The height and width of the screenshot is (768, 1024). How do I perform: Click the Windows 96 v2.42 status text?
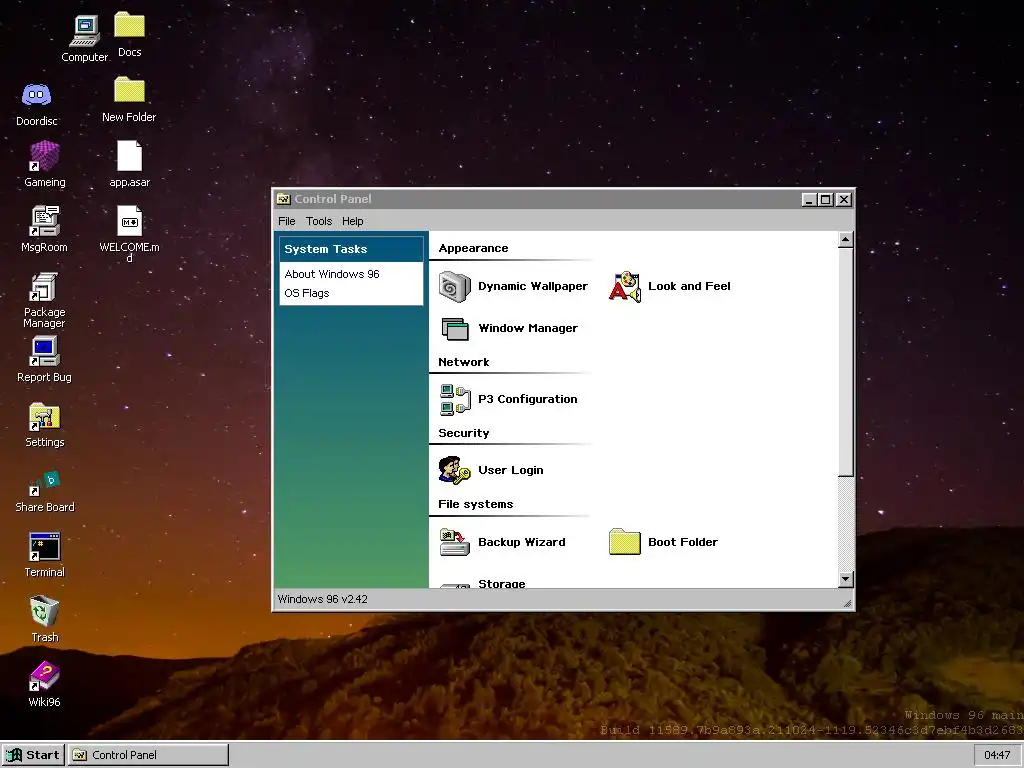pos(323,600)
